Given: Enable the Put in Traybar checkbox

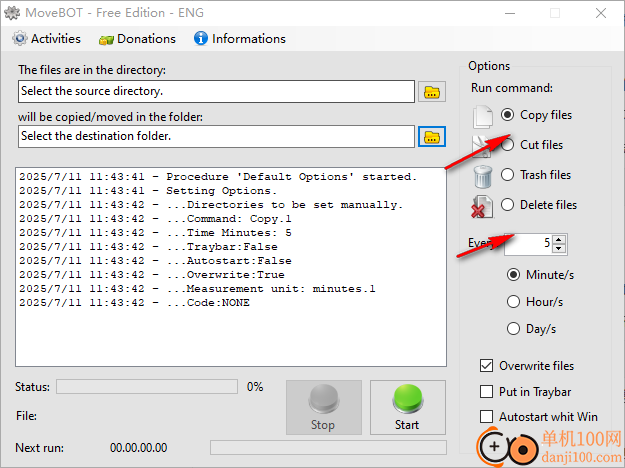Looking at the screenshot, I should 486,391.
